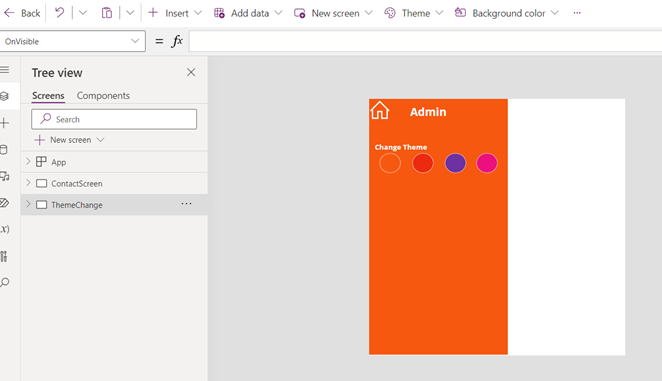Screen dimensions: 662x381
Task: Select ThemeChange in the tree
Action: 77,205
